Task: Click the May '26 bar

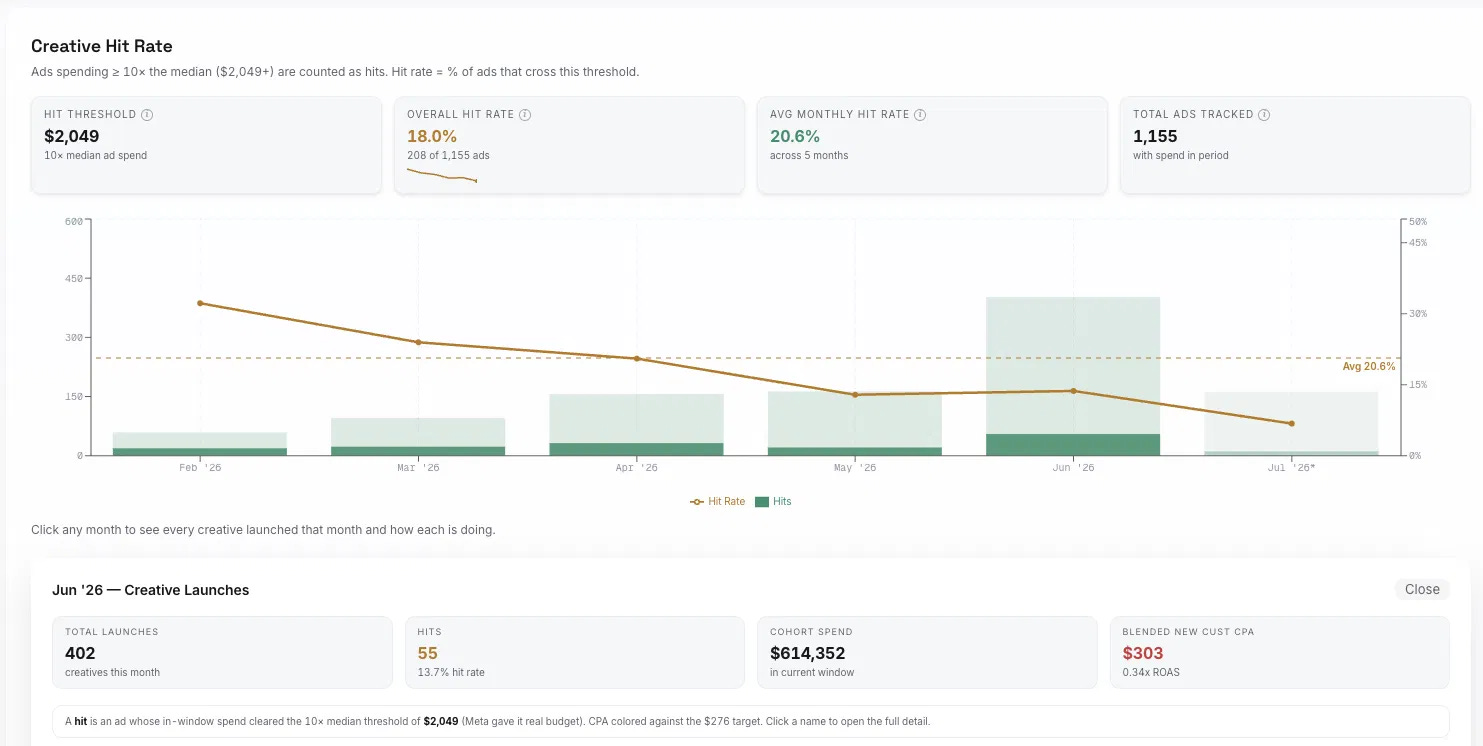Action: (855, 423)
